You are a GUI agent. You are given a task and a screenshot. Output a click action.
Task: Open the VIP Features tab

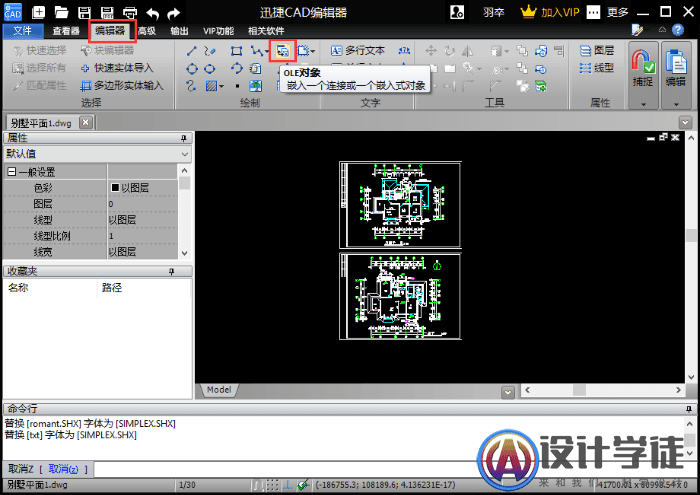pos(218,31)
